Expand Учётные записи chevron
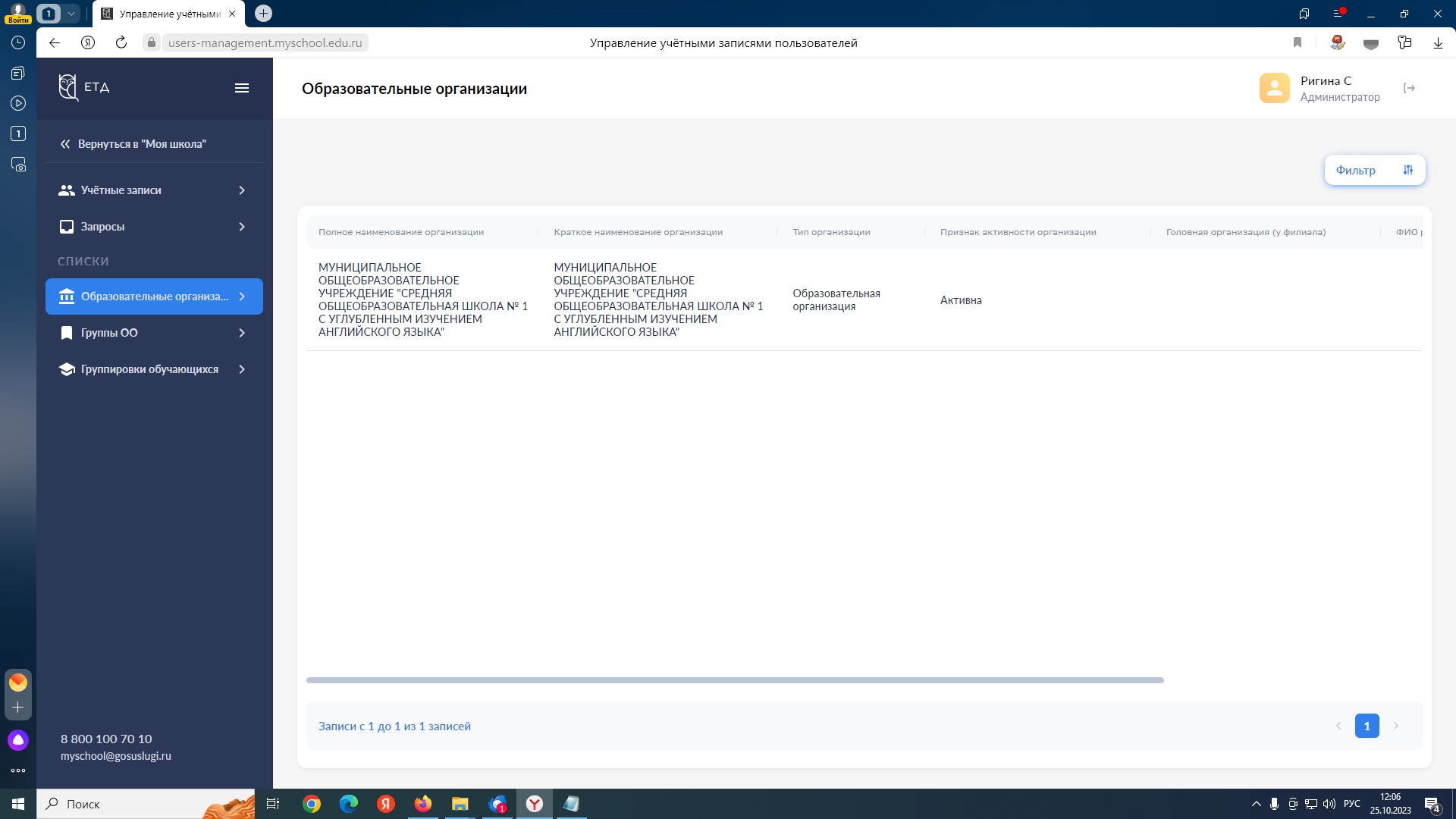This screenshot has height=819, width=1456. tap(242, 190)
